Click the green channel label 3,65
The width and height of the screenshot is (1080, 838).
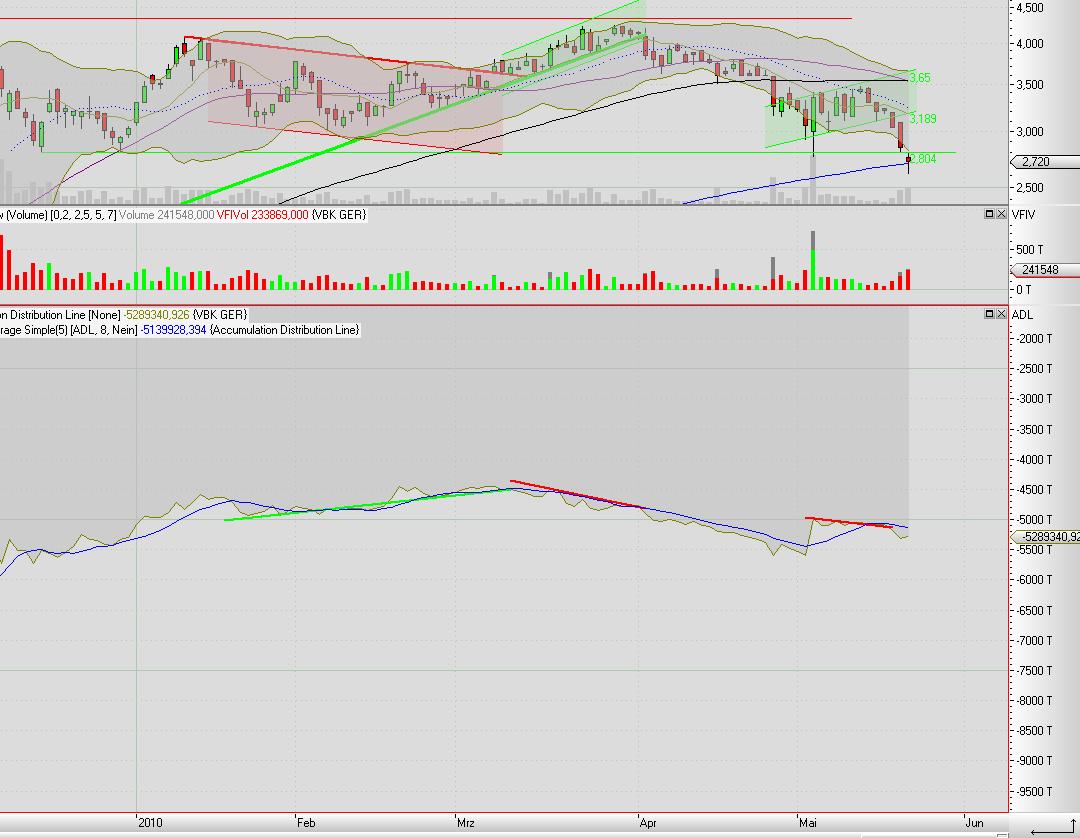(920, 78)
